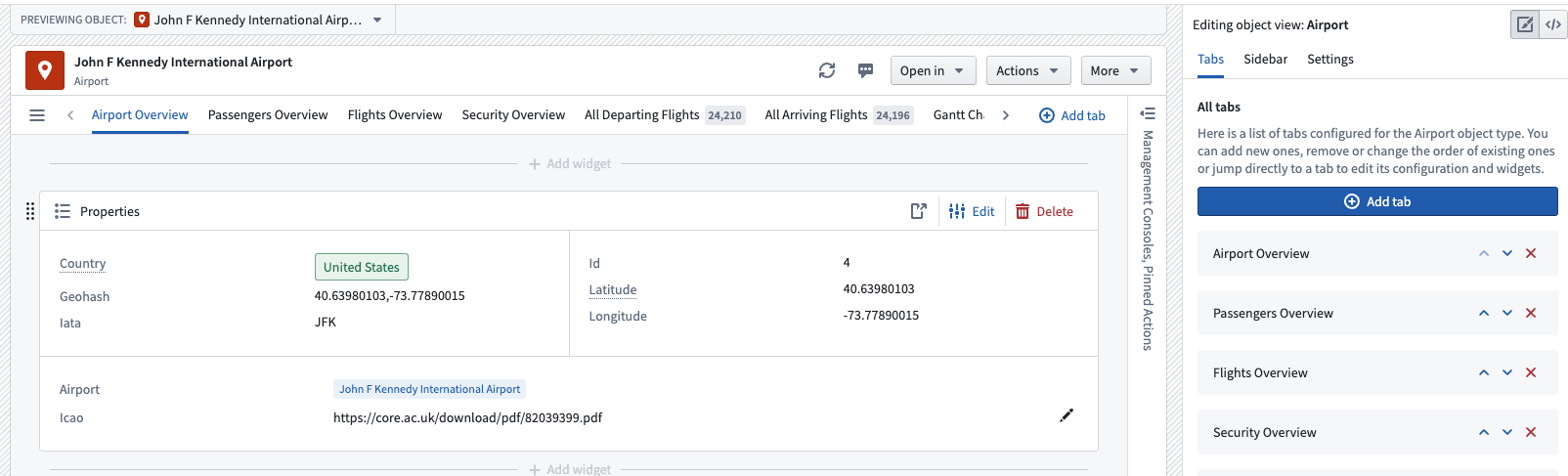Expand the previewing object dropdown

pos(377,20)
